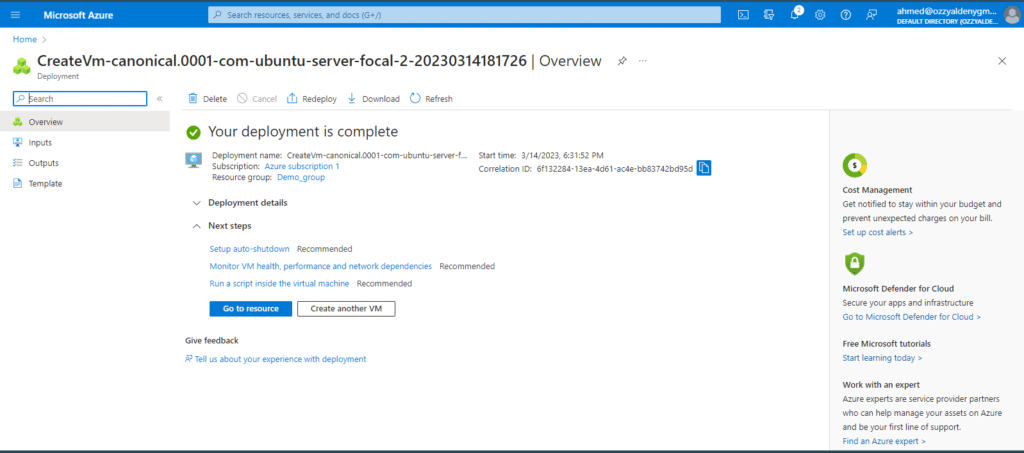The image size is (1024, 453).
Task: Click the deployment cubes icon in header
Action: click(x=22, y=66)
